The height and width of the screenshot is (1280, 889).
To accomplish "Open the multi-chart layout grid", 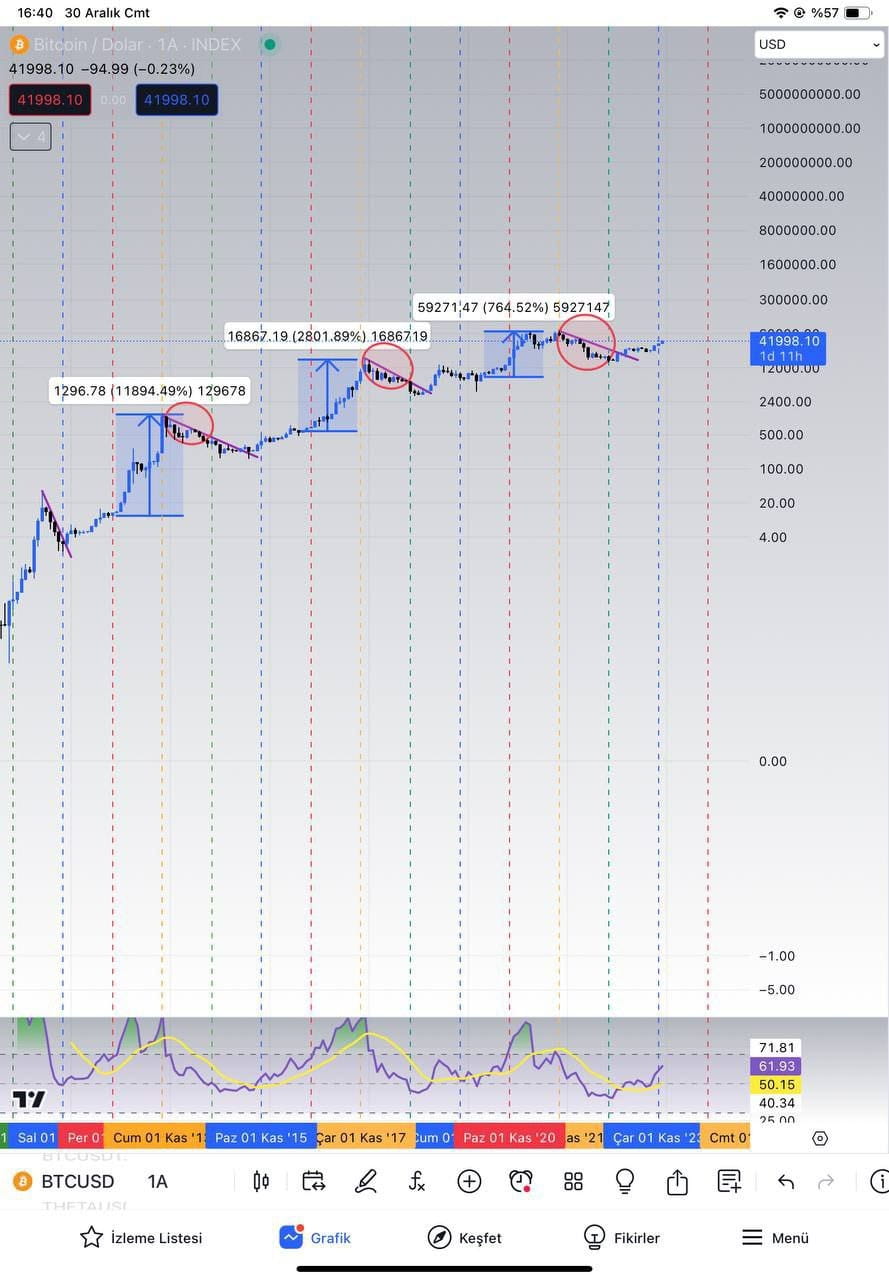I will point(573,1181).
